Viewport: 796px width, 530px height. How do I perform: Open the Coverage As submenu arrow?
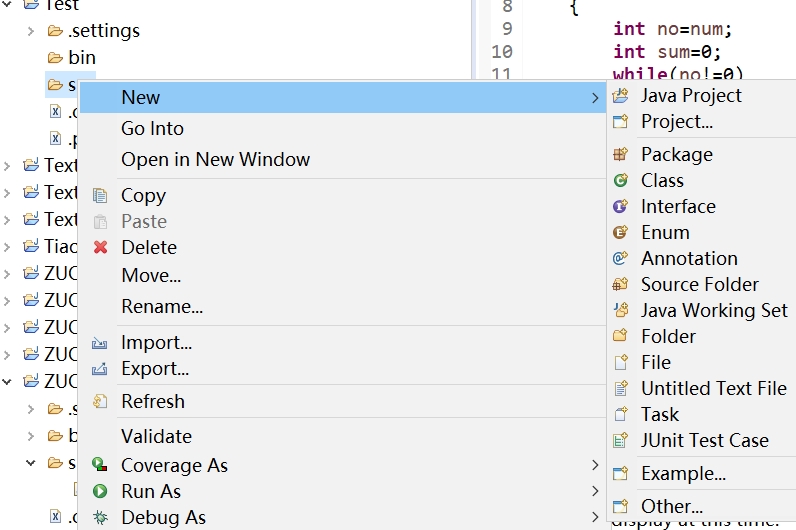(596, 466)
